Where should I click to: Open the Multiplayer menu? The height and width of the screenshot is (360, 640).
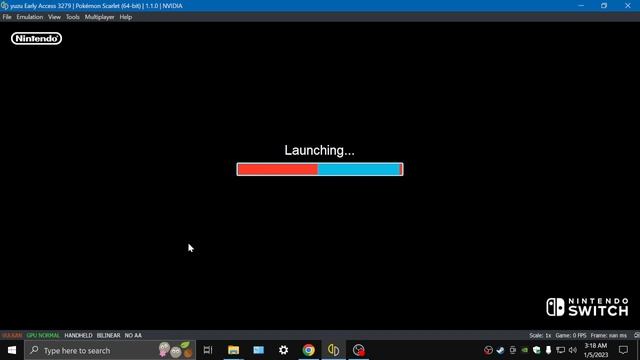tap(99, 17)
